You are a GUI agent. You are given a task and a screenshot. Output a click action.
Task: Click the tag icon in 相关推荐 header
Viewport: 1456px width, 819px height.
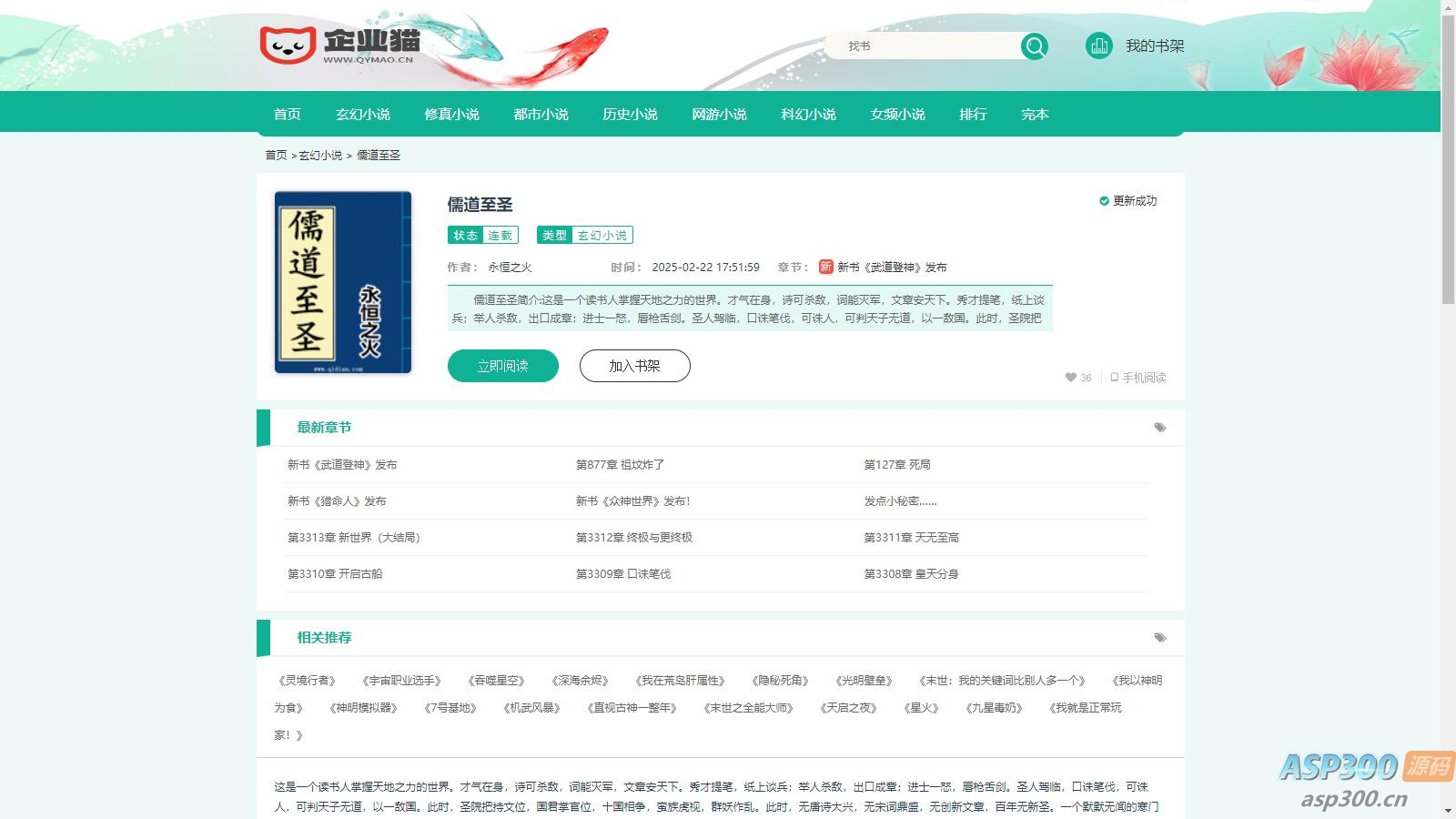(1160, 638)
